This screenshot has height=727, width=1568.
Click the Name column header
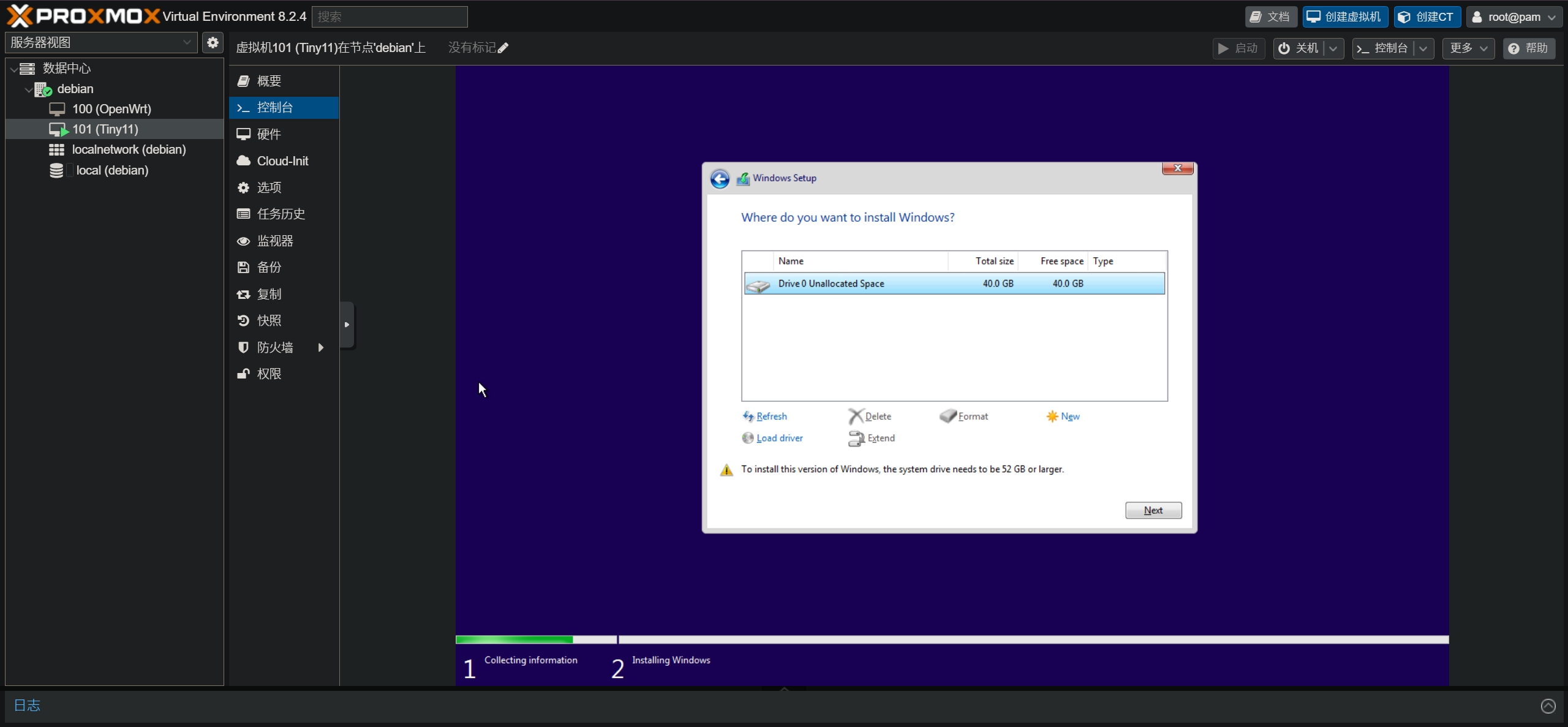pyautogui.click(x=861, y=261)
